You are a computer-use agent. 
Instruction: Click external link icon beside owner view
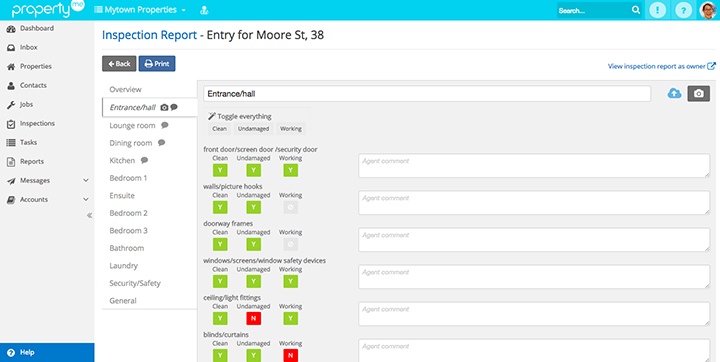[711, 66]
